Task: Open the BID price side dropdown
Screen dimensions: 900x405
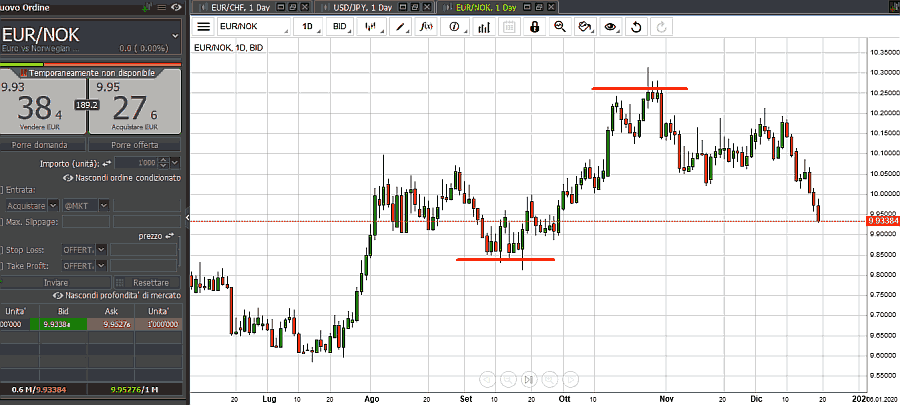Action: tap(341, 27)
